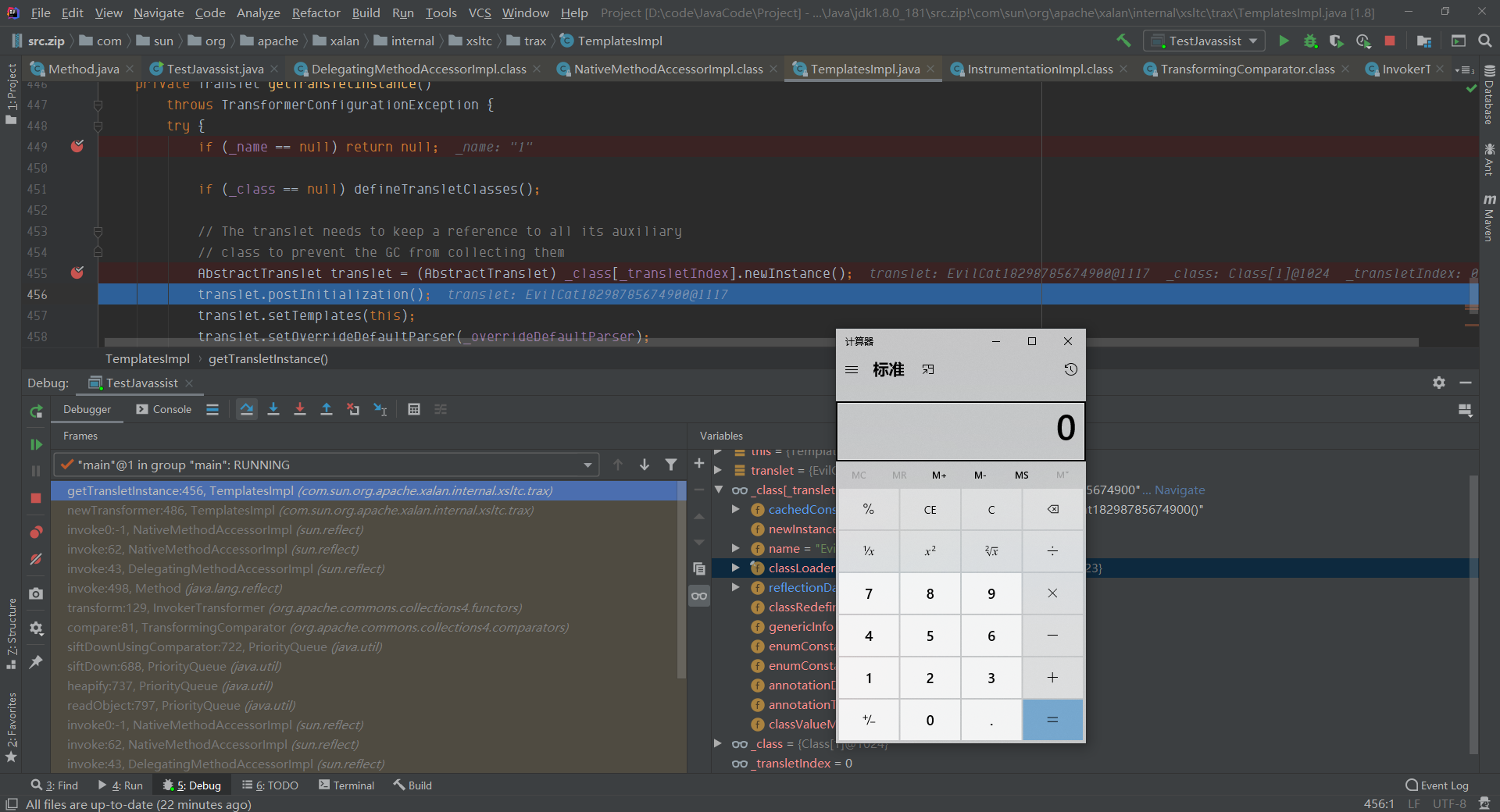Image resolution: width=1500 pixels, height=812 pixels.
Task: Click the Variables pane vertical scrollbar
Action: point(1473,614)
